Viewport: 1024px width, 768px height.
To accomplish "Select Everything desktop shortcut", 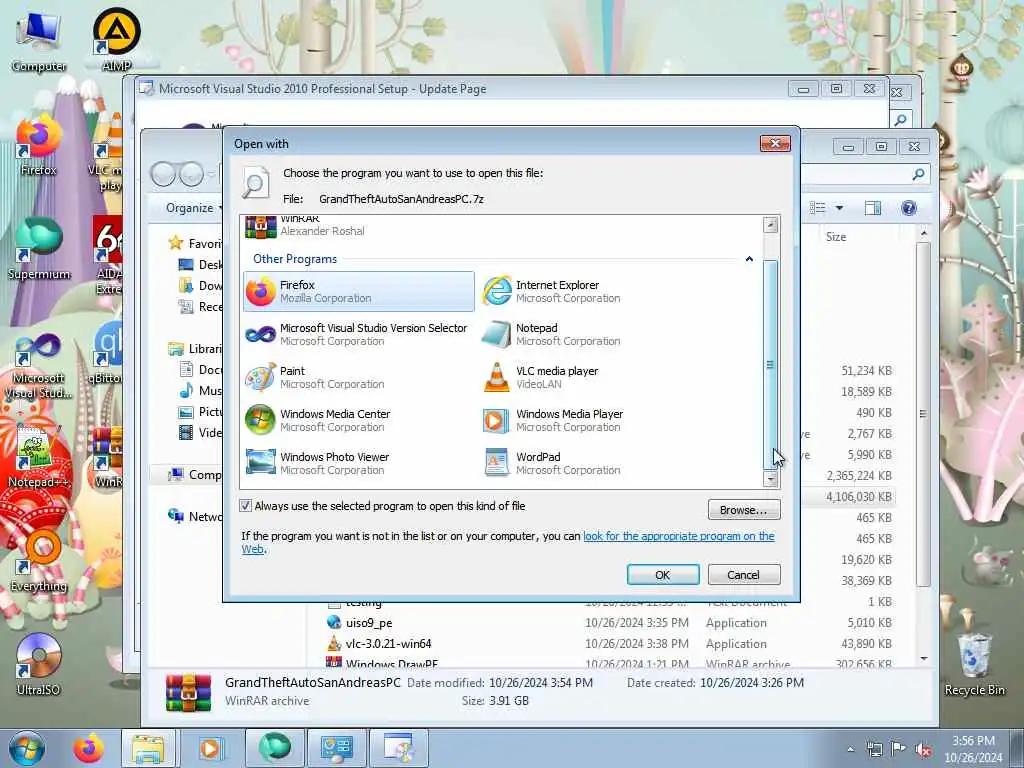I will 39,560.
